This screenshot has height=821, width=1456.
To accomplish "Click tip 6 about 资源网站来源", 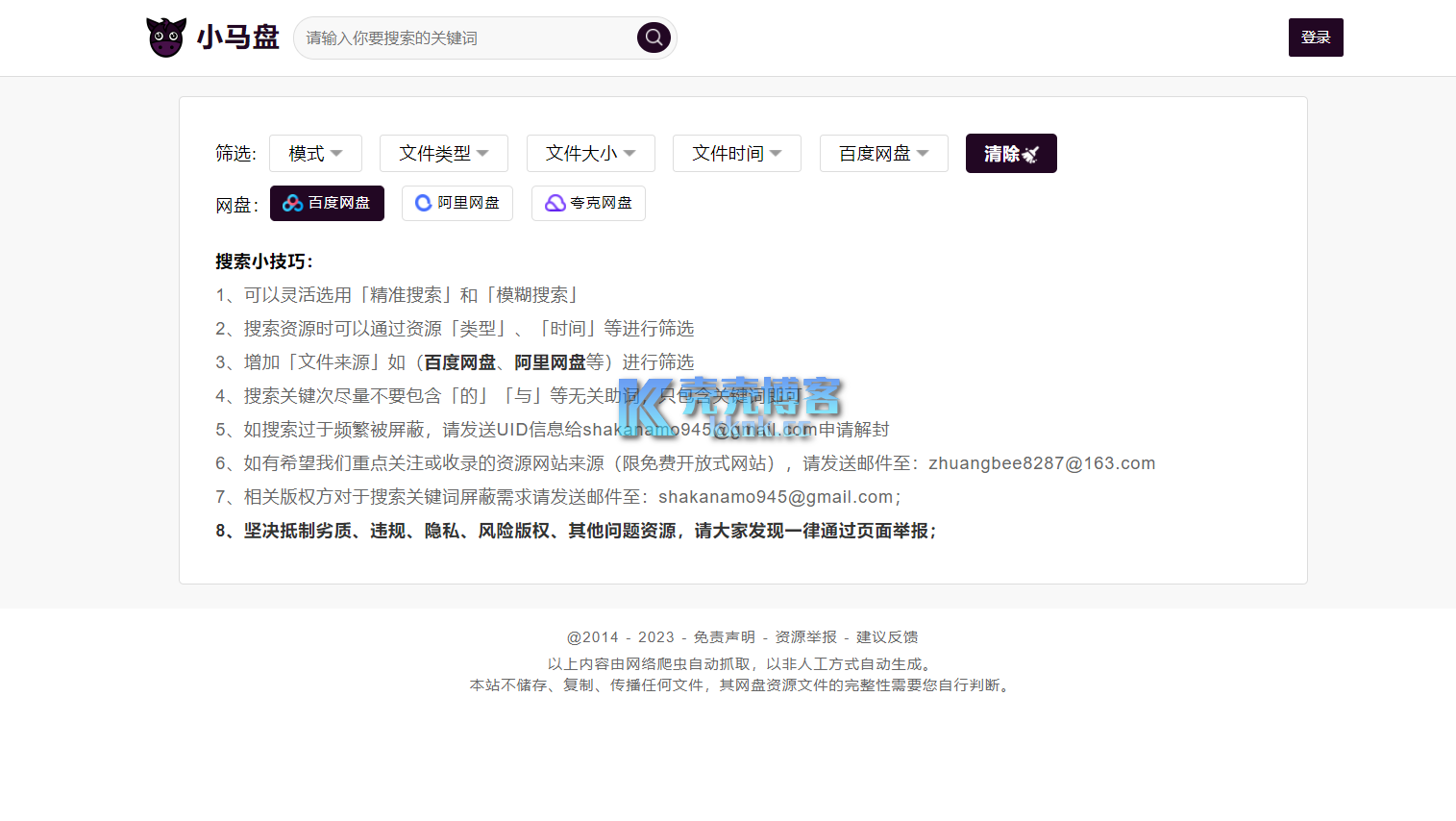I will tap(685, 463).
